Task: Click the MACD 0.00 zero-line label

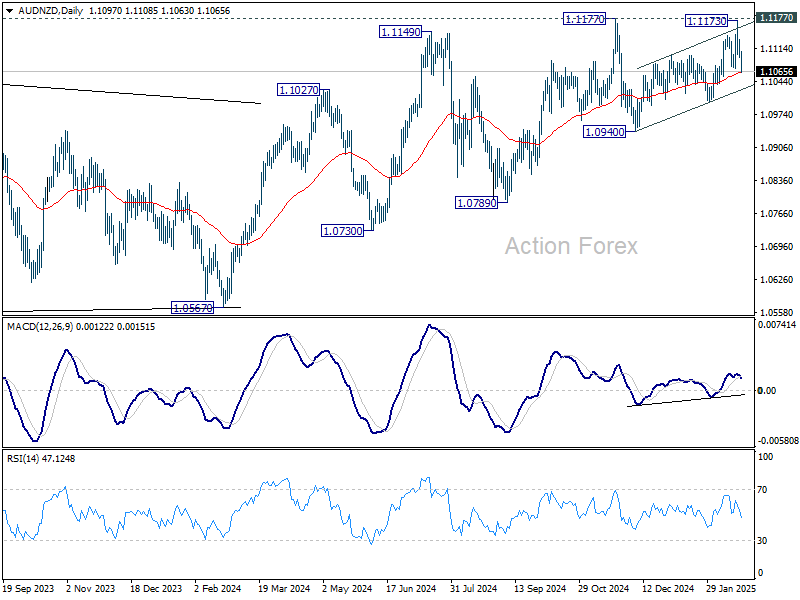Action: [767, 391]
